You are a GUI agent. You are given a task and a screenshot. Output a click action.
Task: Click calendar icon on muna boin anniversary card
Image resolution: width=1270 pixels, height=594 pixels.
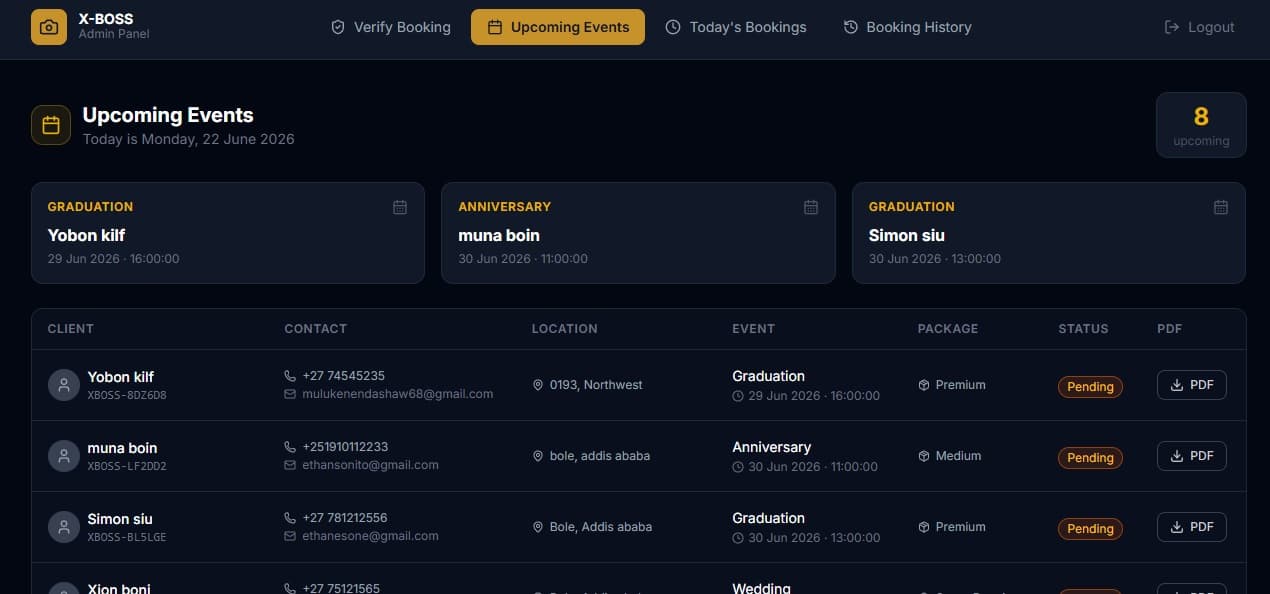point(811,207)
